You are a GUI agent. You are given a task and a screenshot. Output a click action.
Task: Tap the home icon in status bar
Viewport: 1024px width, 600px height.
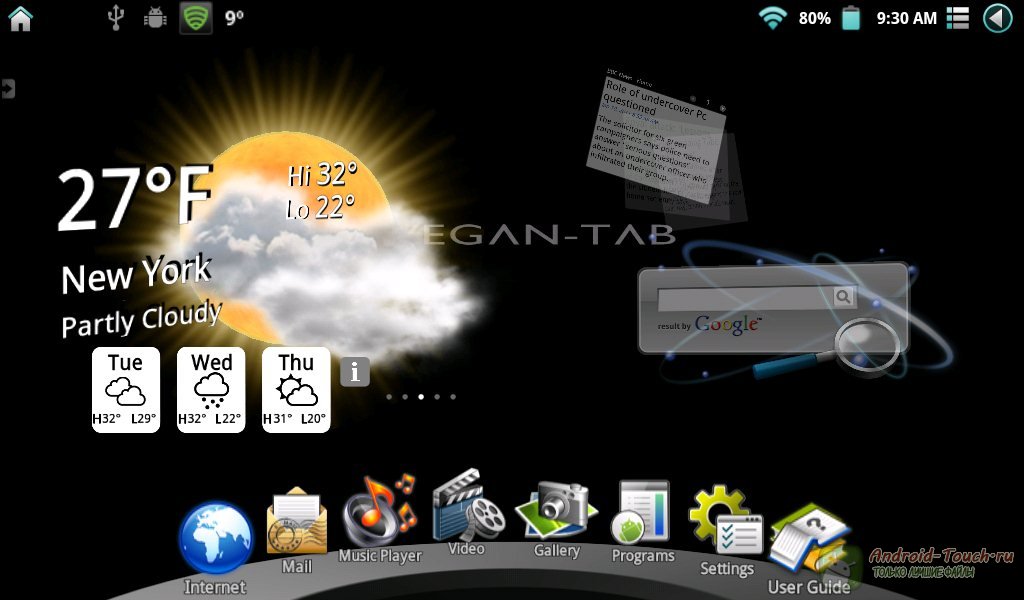20,18
